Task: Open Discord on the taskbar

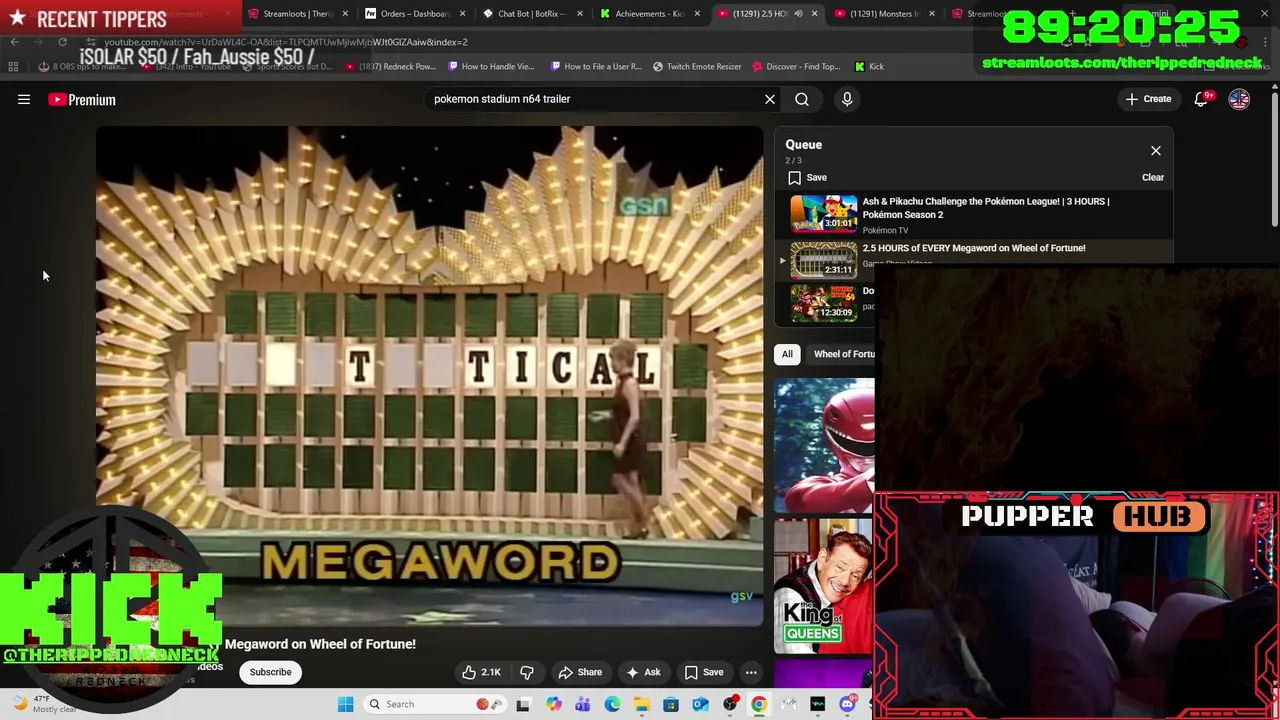Action: coord(847,704)
